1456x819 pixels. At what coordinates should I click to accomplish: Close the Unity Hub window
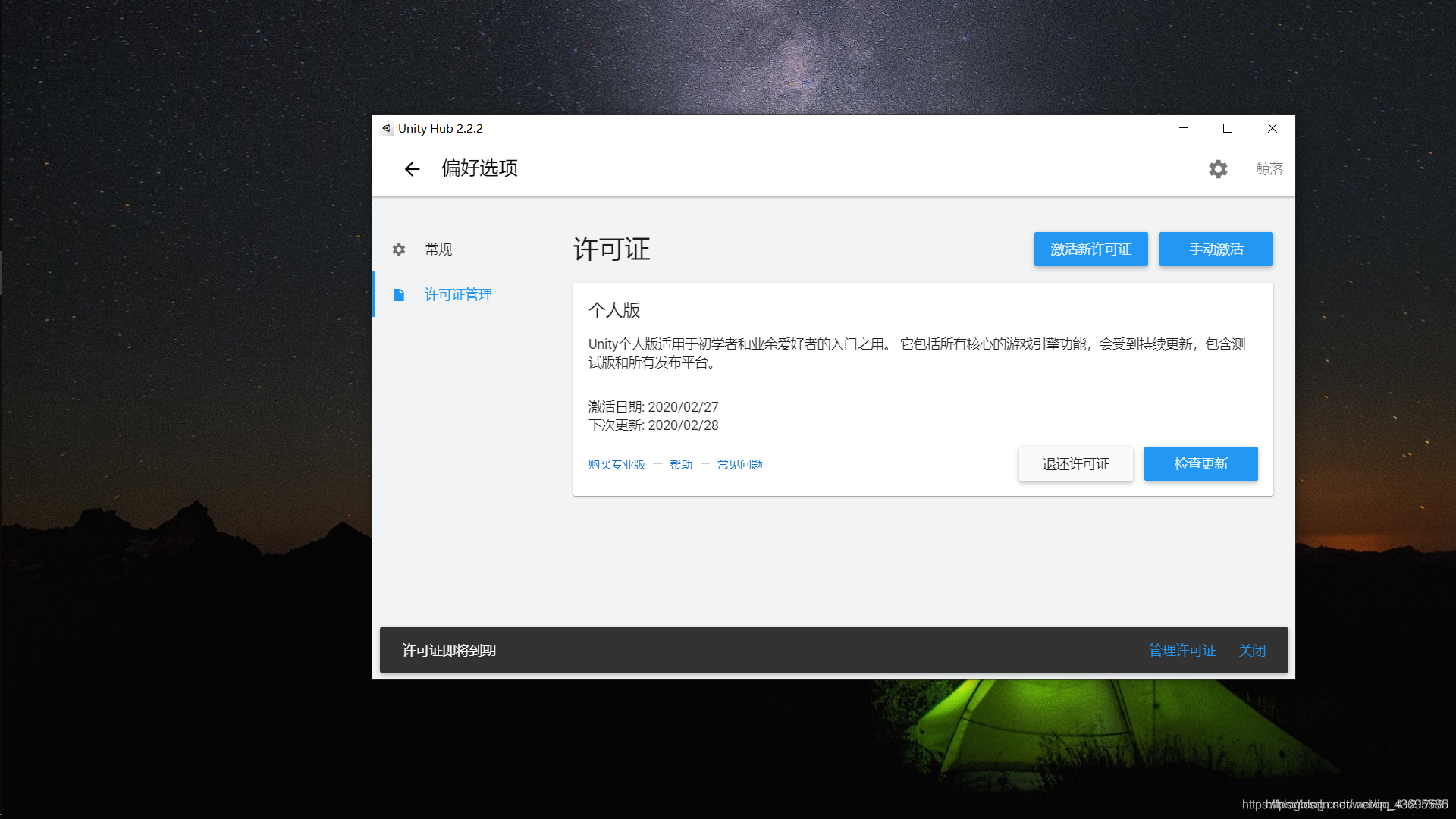click(x=1272, y=129)
